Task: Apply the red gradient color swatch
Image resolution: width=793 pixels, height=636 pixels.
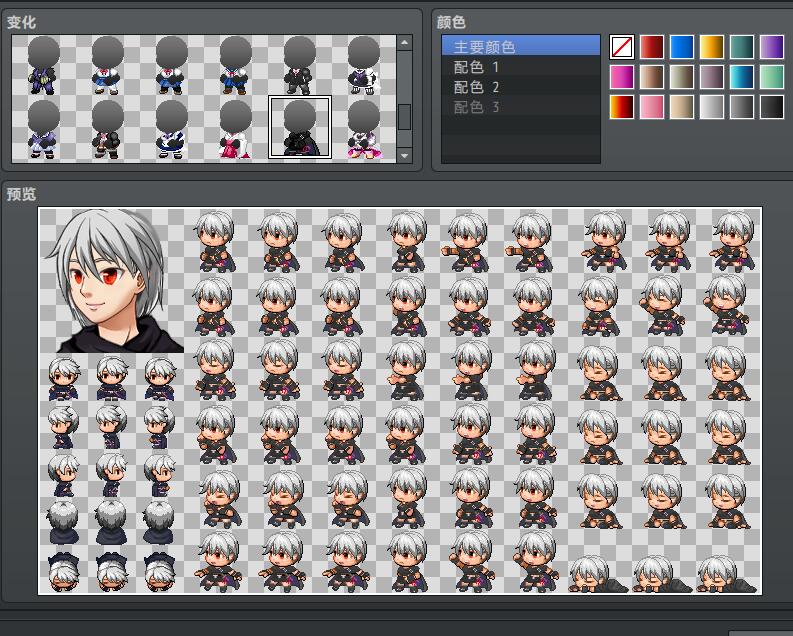Action: pos(651,47)
